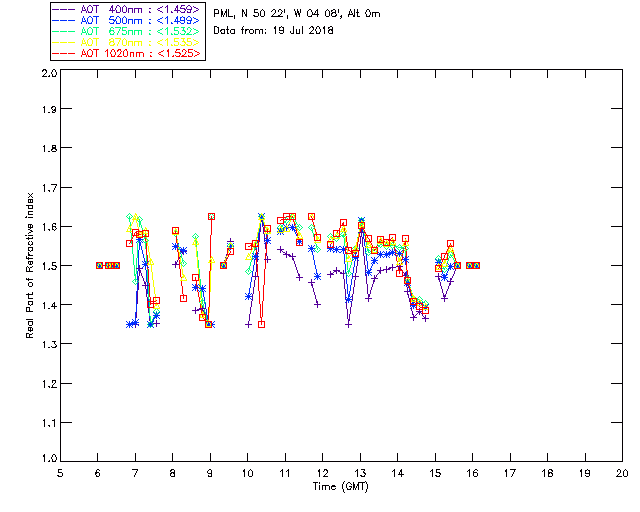Image resolution: width=640 pixels, height=512 pixels.
Task: Click the 1.8 y-axis tick label
Action: coord(49,148)
